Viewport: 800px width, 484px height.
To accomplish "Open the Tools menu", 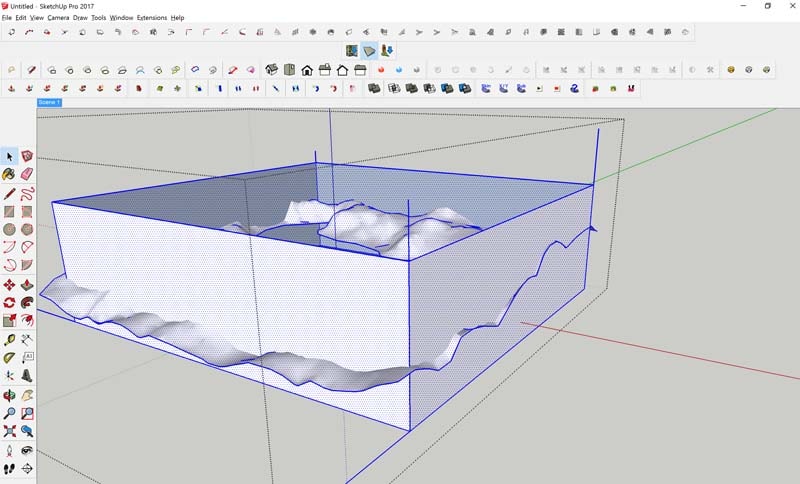I will click(98, 18).
